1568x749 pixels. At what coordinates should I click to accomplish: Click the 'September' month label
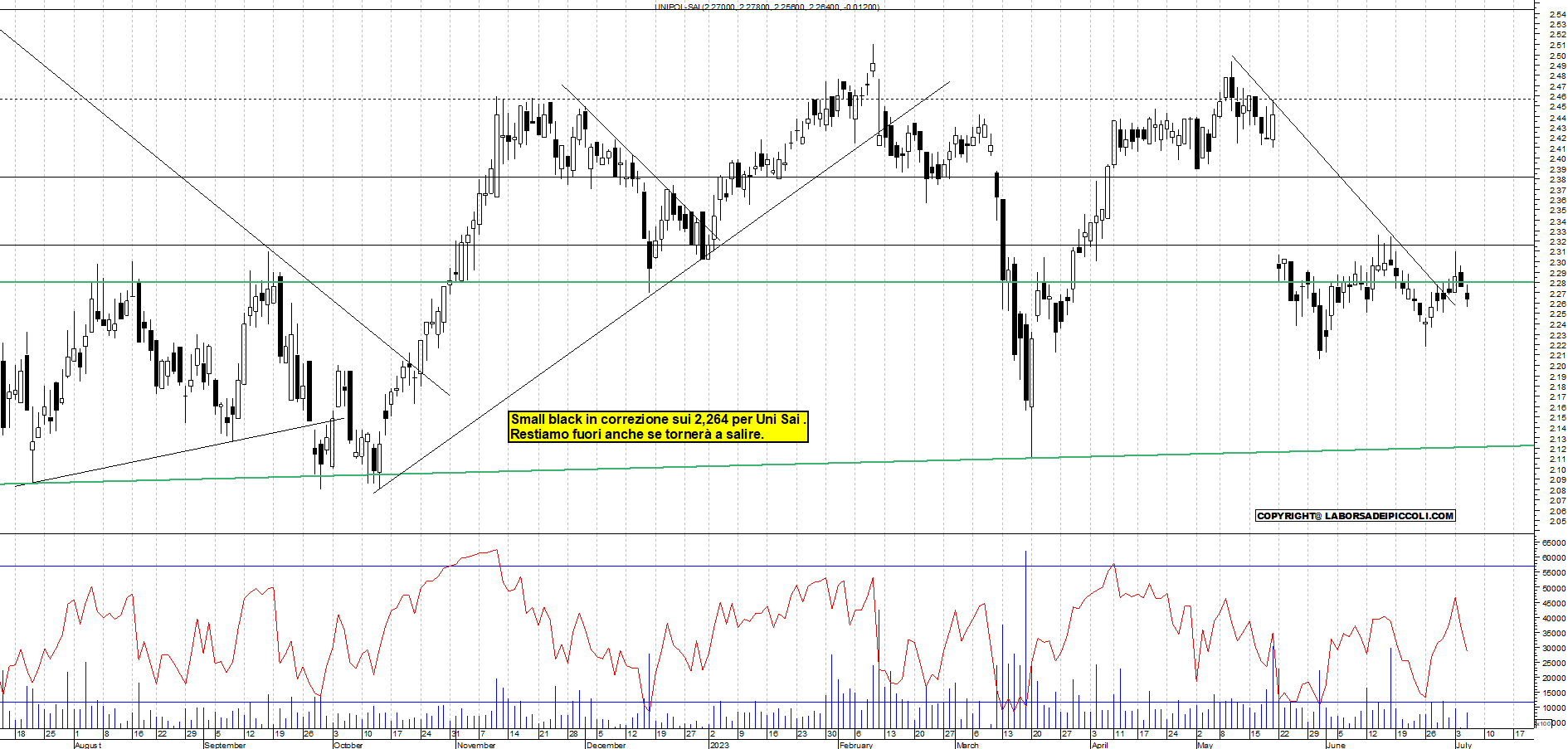pos(225,745)
